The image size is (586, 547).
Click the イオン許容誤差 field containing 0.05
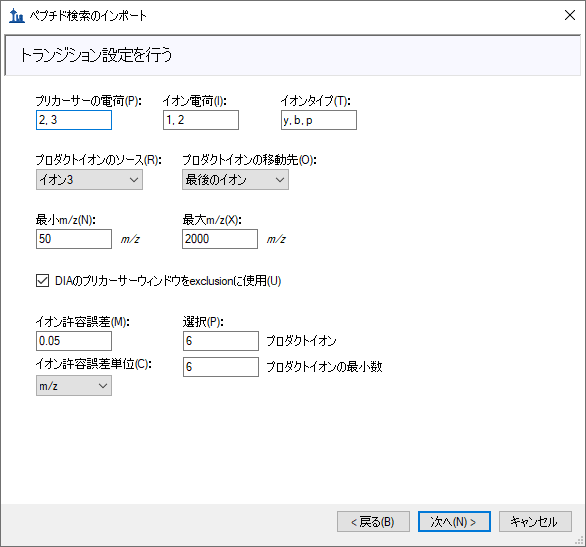click(x=74, y=341)
